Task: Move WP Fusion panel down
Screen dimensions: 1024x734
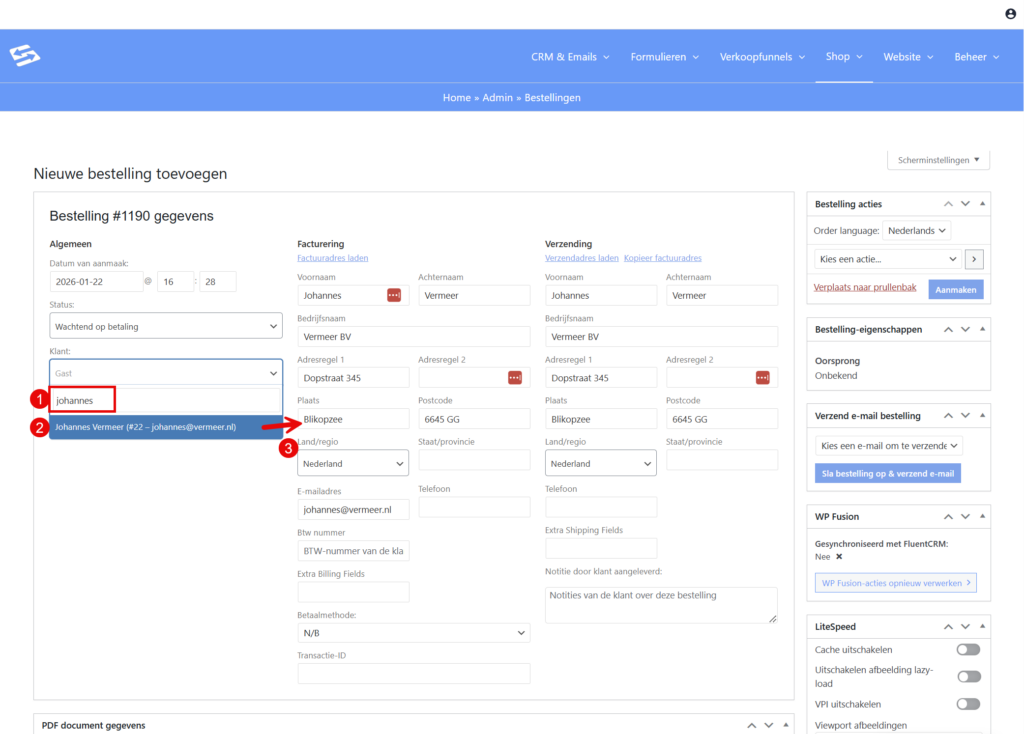Action: [965, 516]
